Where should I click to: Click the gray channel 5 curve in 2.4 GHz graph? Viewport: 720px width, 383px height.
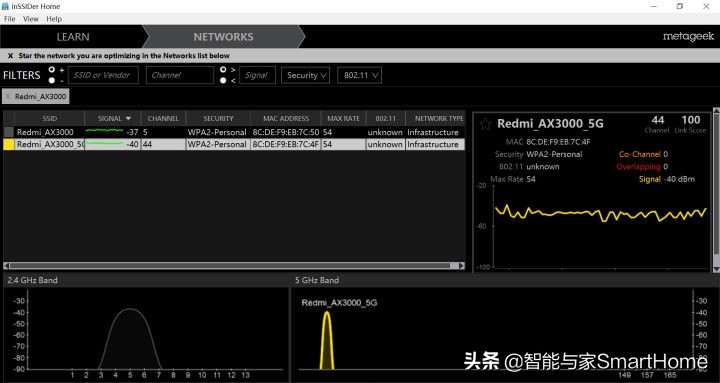click(130, 338)
